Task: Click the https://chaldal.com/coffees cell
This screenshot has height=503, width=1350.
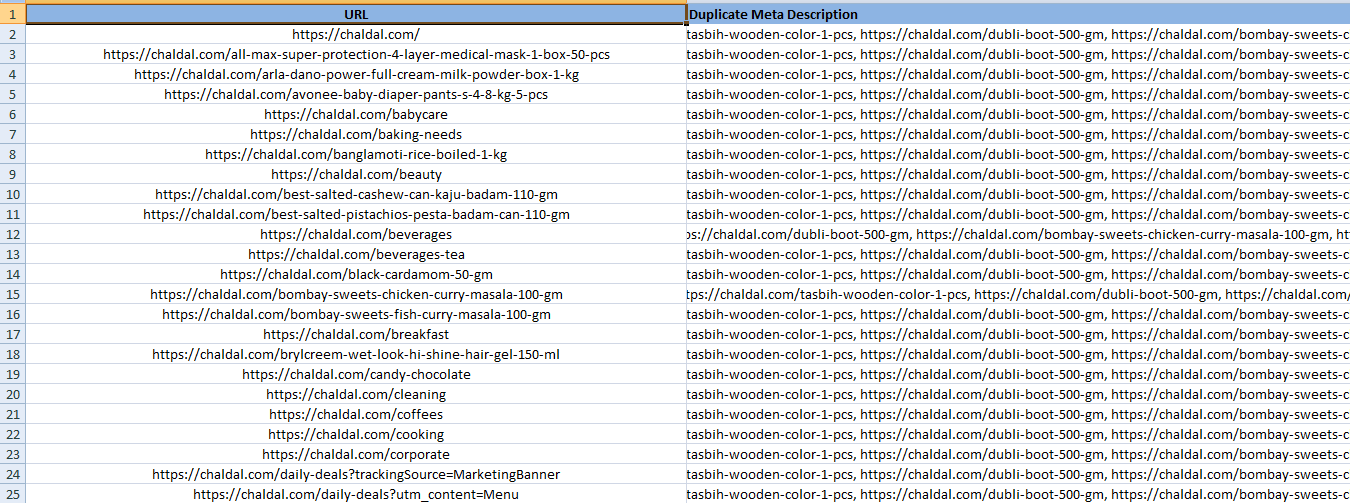Action: [x=356, y=414]
